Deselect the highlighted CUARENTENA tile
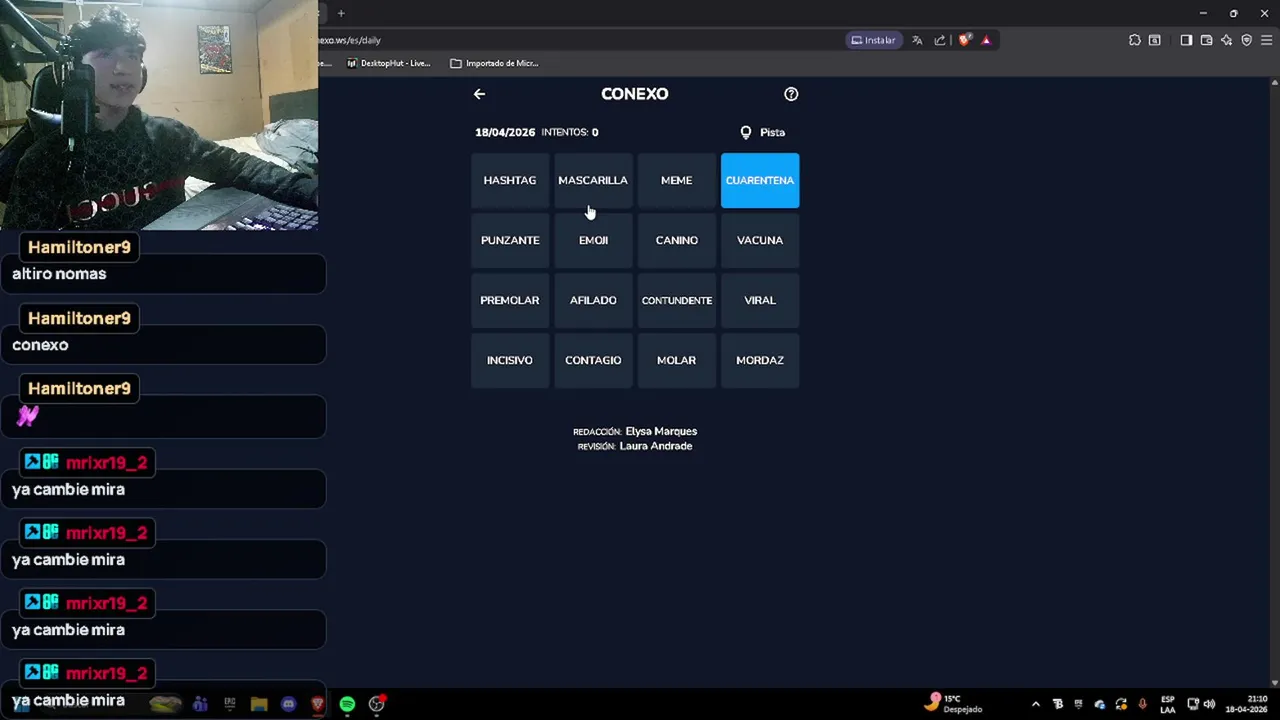1280x720 pixels. click(760, 180)
